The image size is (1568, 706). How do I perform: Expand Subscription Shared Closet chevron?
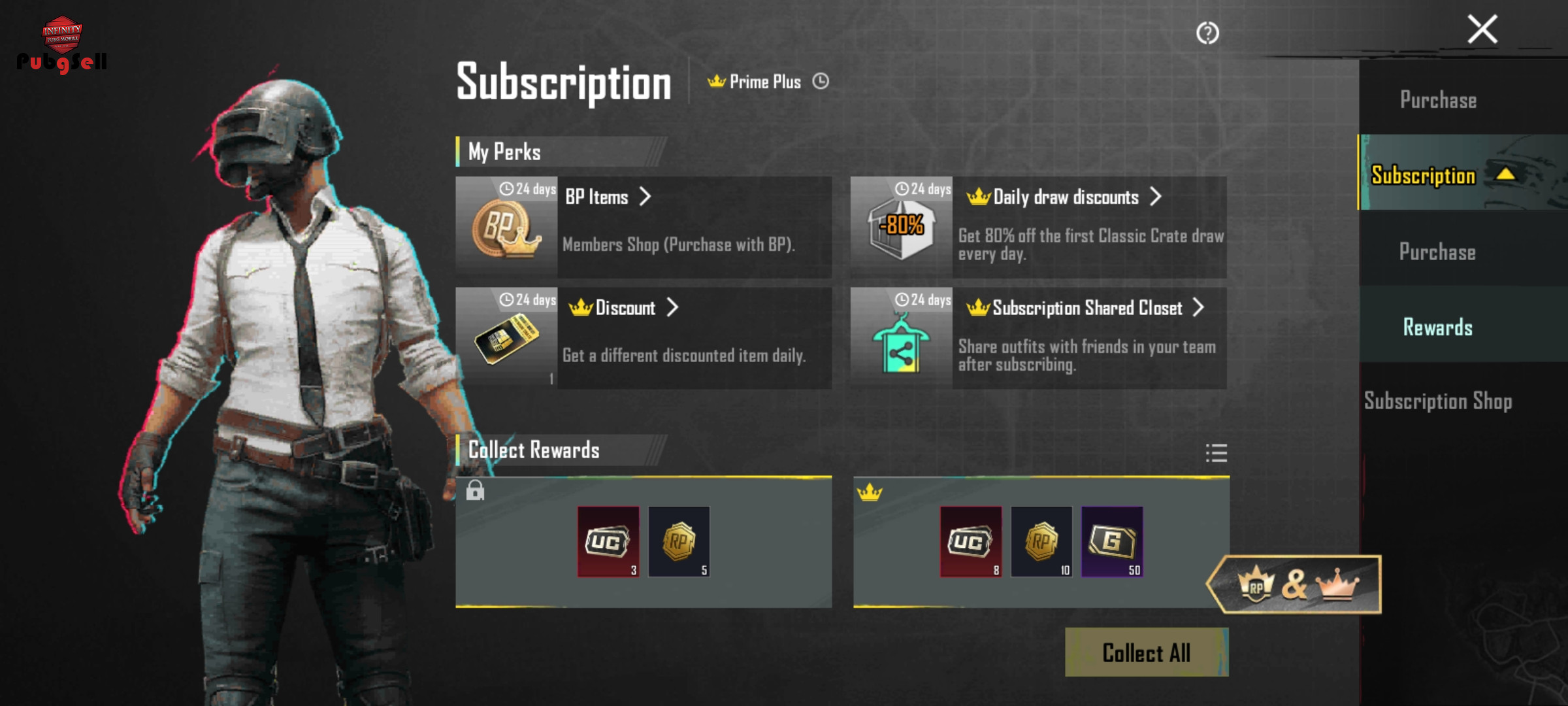click(1198, 307)
